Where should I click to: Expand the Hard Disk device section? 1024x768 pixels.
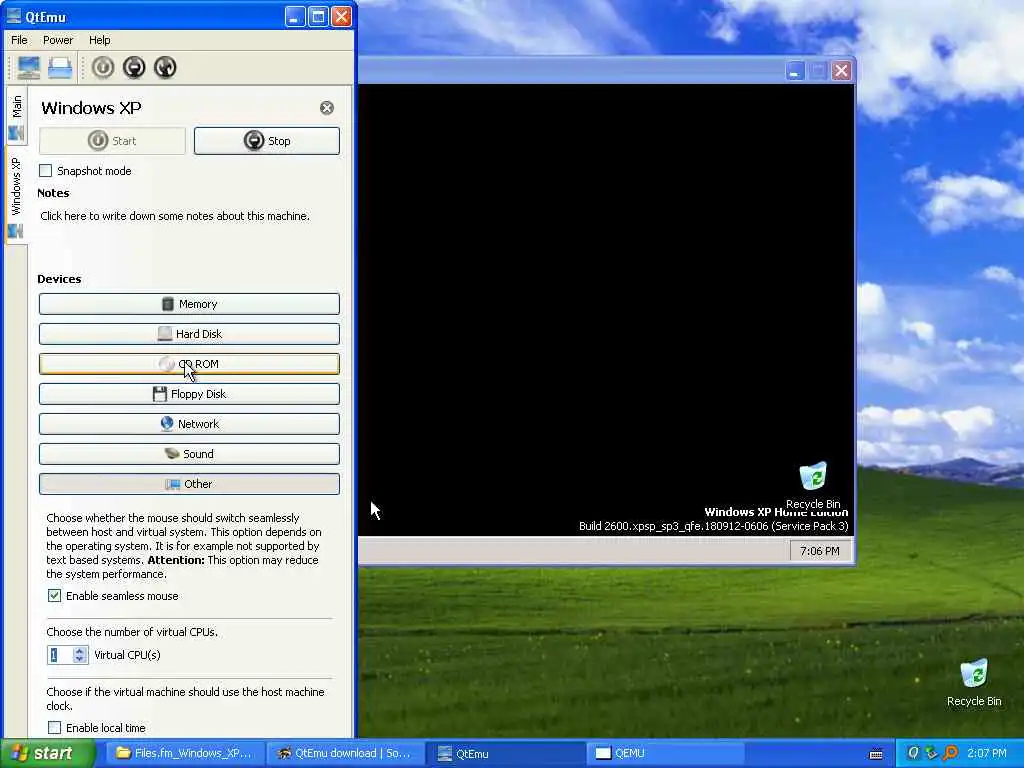click(189, 334)
